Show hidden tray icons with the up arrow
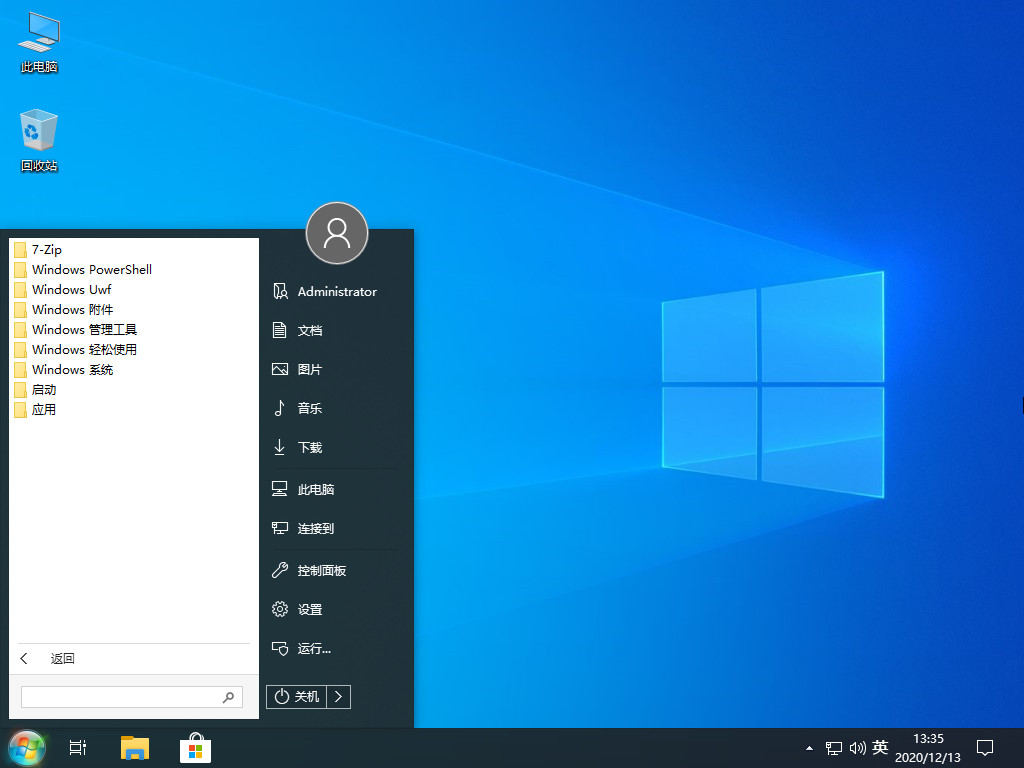Screen dimensions: 1024x768 click(808, 747)
